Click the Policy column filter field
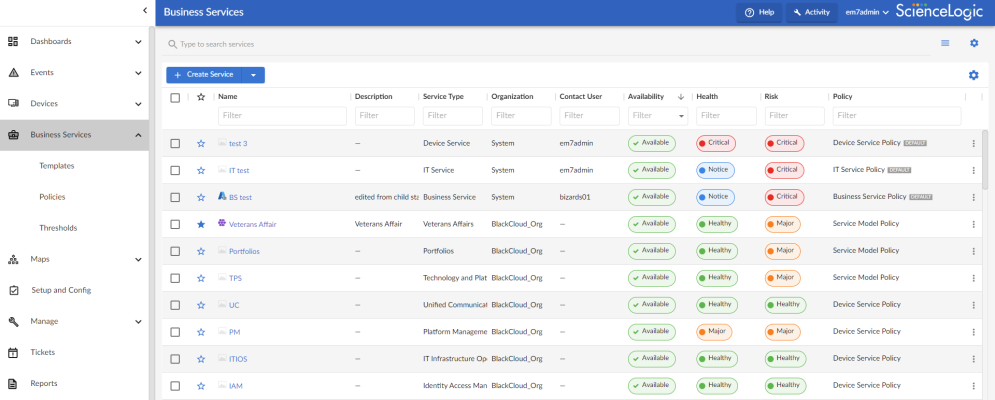The image size is (995, 400). point(897,116)
